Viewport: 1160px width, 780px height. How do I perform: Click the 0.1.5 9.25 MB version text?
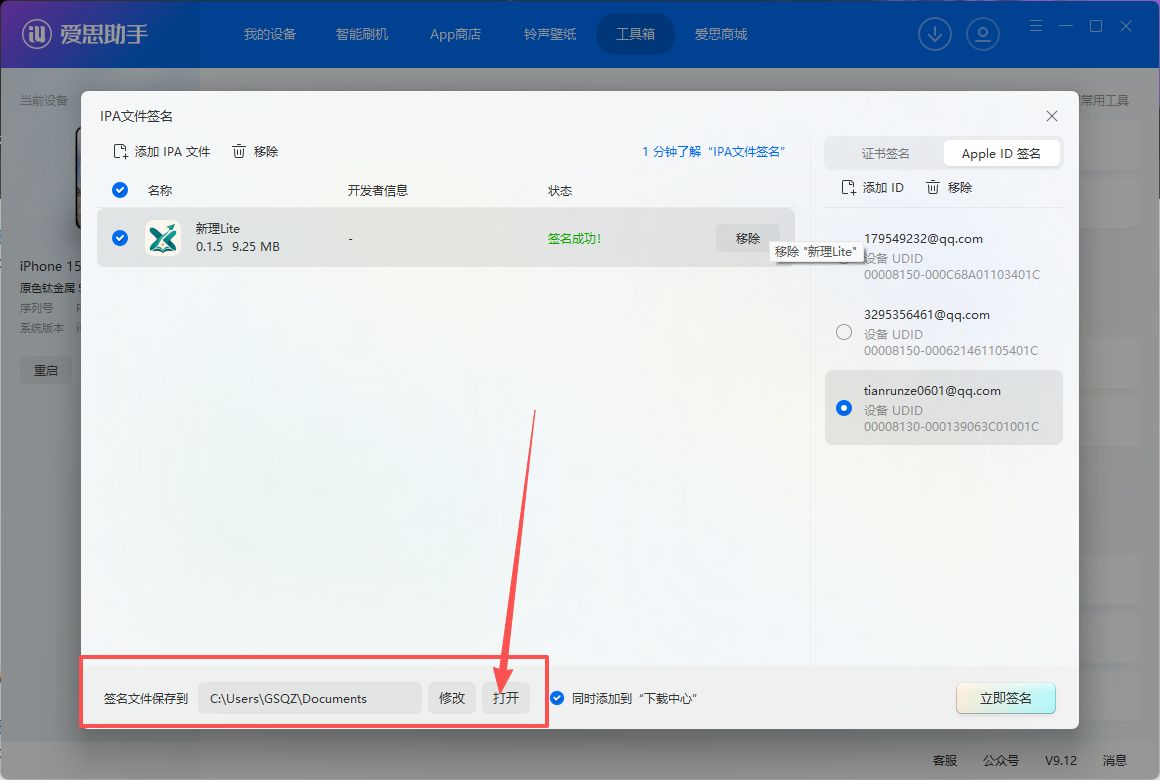tap(237, 246)
